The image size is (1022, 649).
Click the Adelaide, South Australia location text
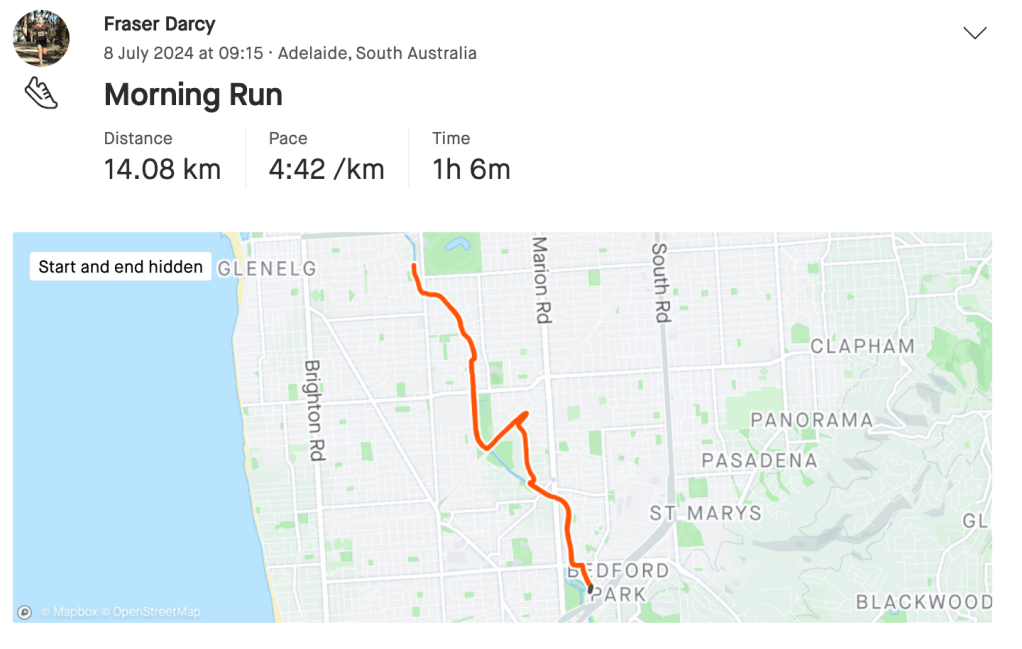tap(377, 53)
